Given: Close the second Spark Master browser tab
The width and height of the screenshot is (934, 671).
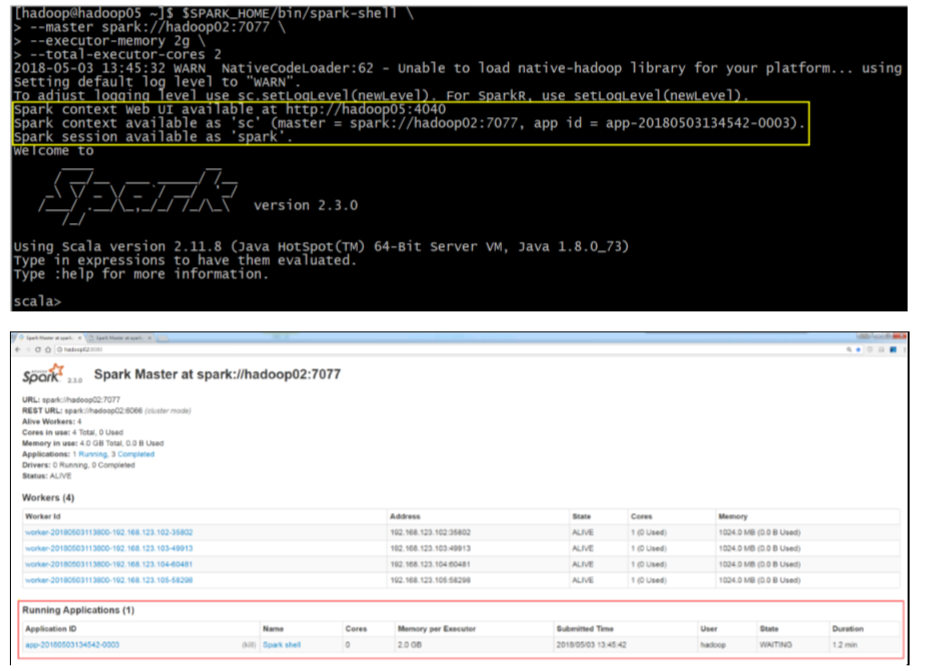Looking at the screenshot, I should click(x=150, y=338).
